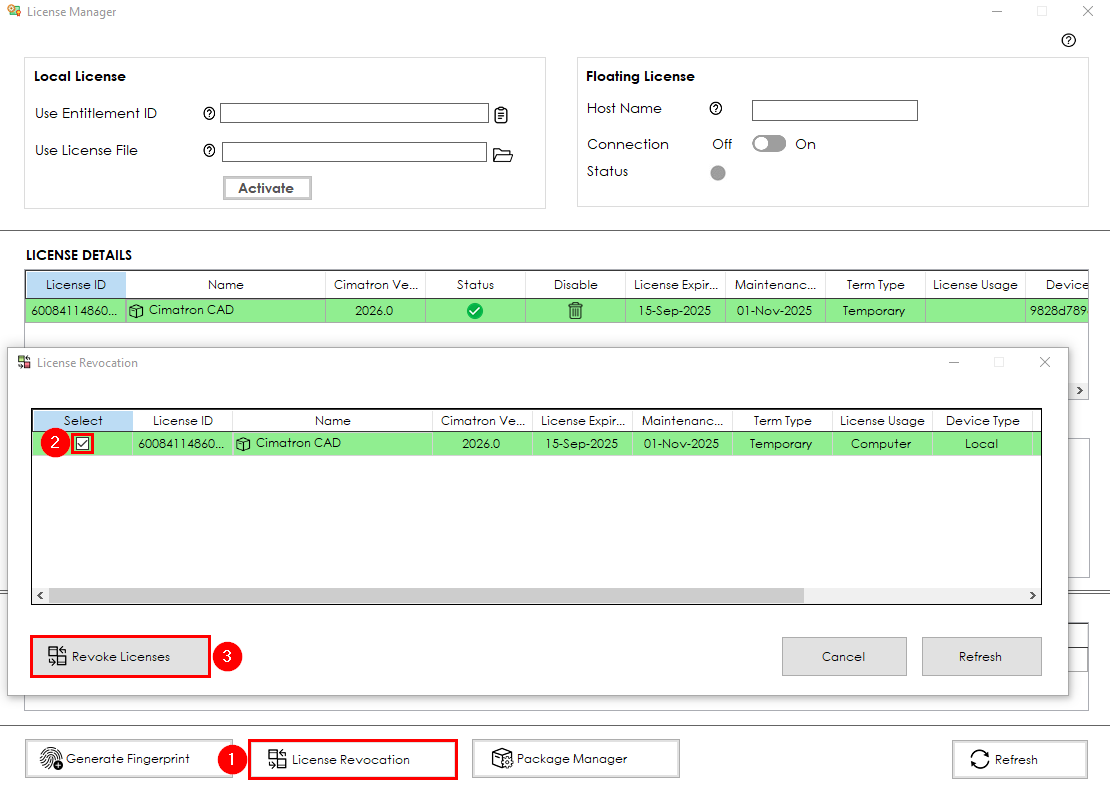Click the help icon at top right corner
1110x787 pixels.
point(1068,41)
